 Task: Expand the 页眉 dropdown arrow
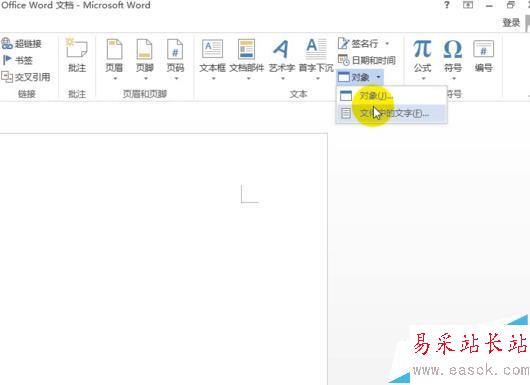[x=115, y=78]
